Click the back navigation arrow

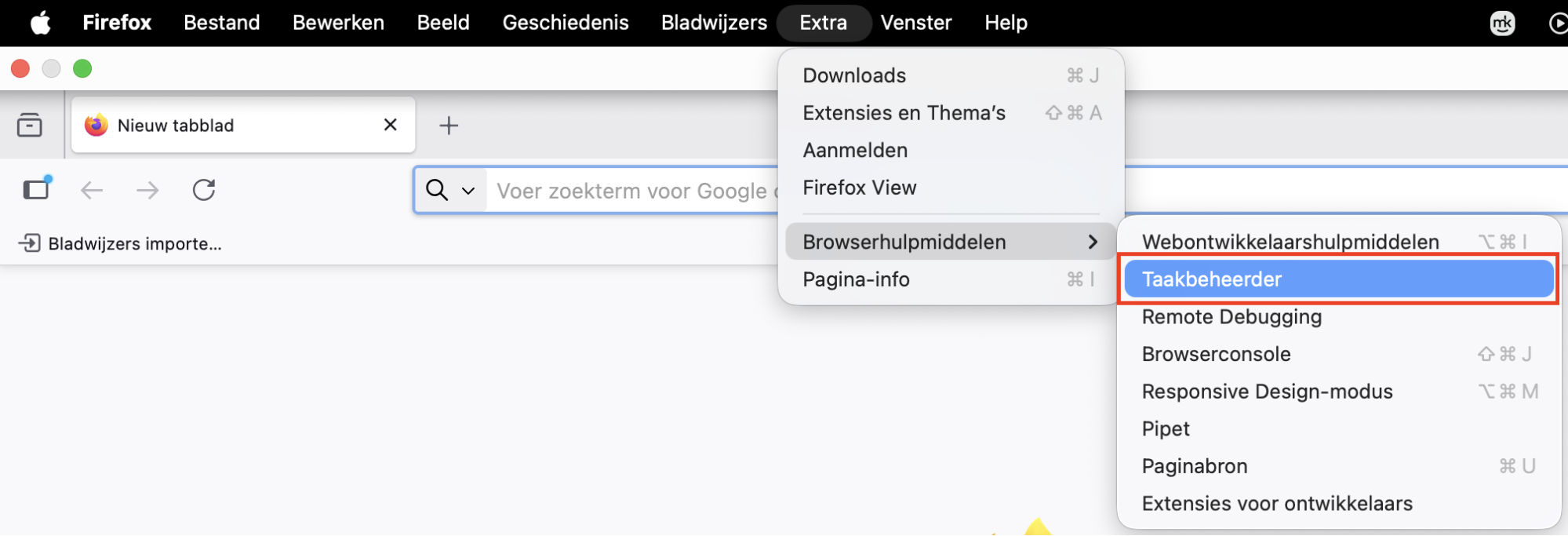click(x=92, y=190)
